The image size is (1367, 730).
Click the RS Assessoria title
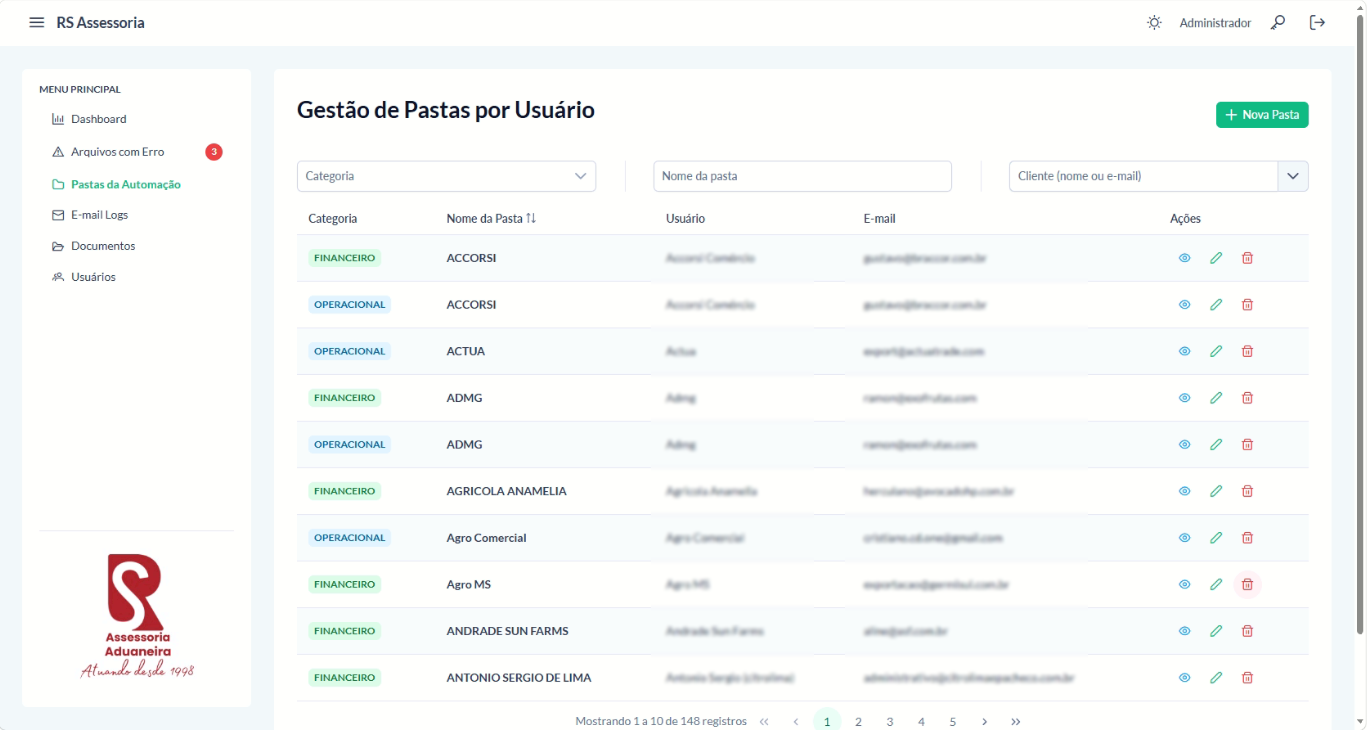click(x=101, y=23)
